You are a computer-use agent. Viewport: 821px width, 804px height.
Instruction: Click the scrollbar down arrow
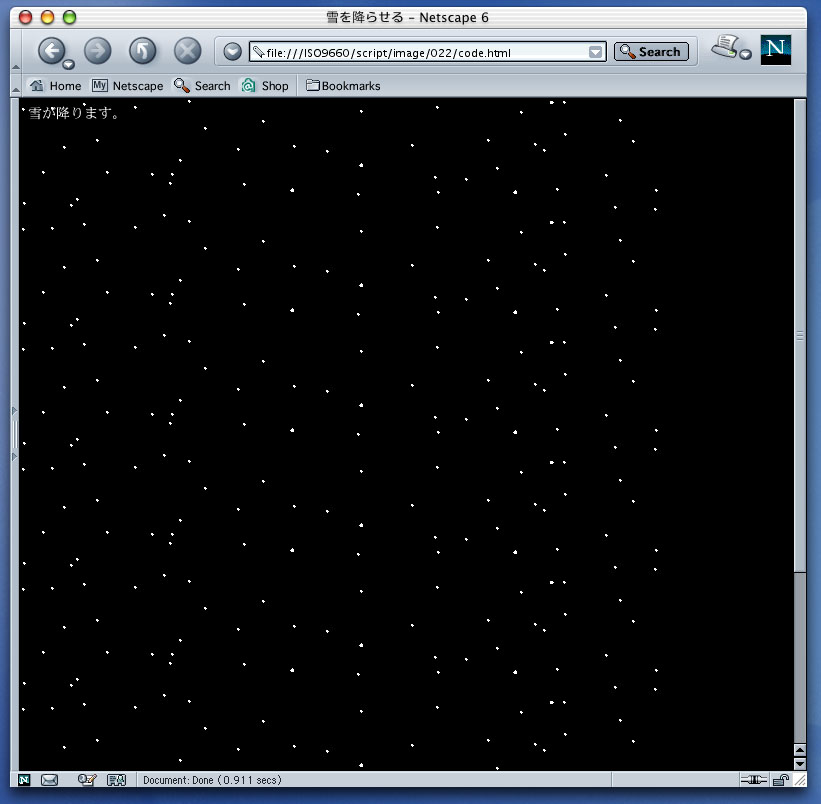tap(800, 763)
